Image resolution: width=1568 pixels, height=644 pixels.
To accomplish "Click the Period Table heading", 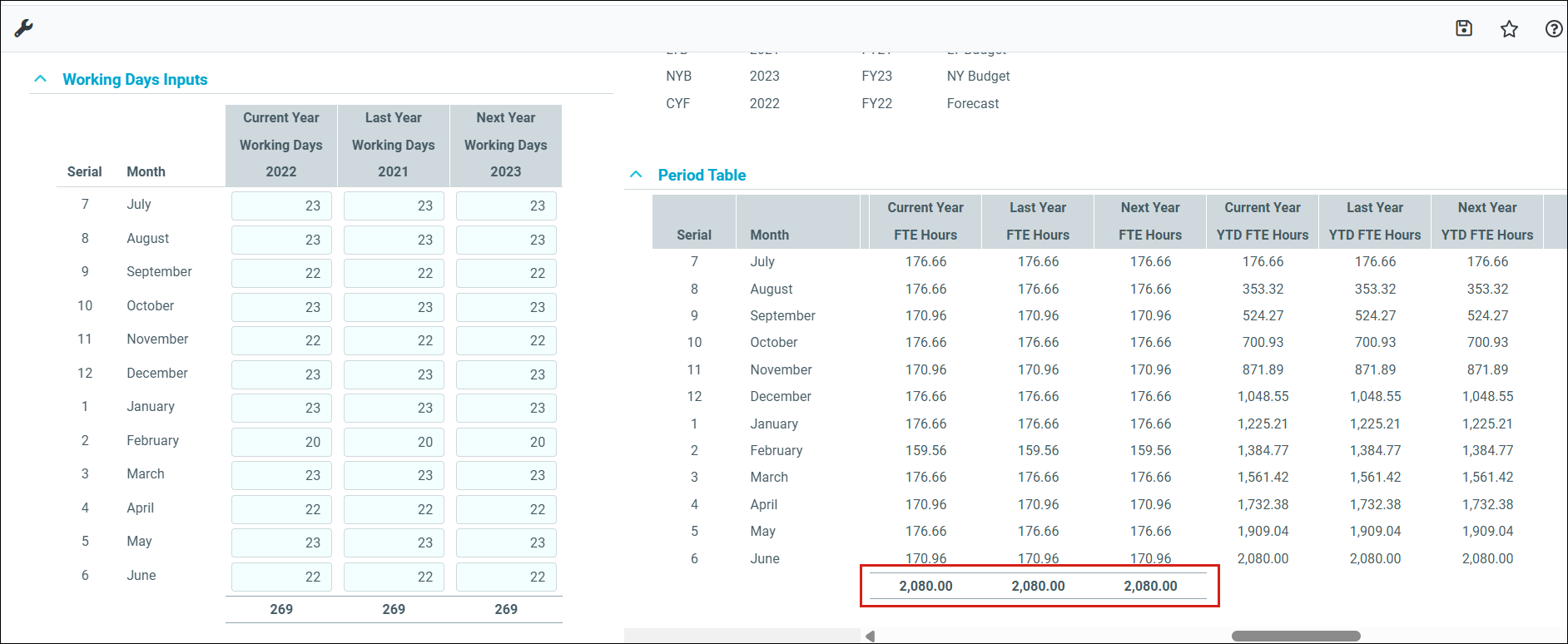I will coord(702,176).
